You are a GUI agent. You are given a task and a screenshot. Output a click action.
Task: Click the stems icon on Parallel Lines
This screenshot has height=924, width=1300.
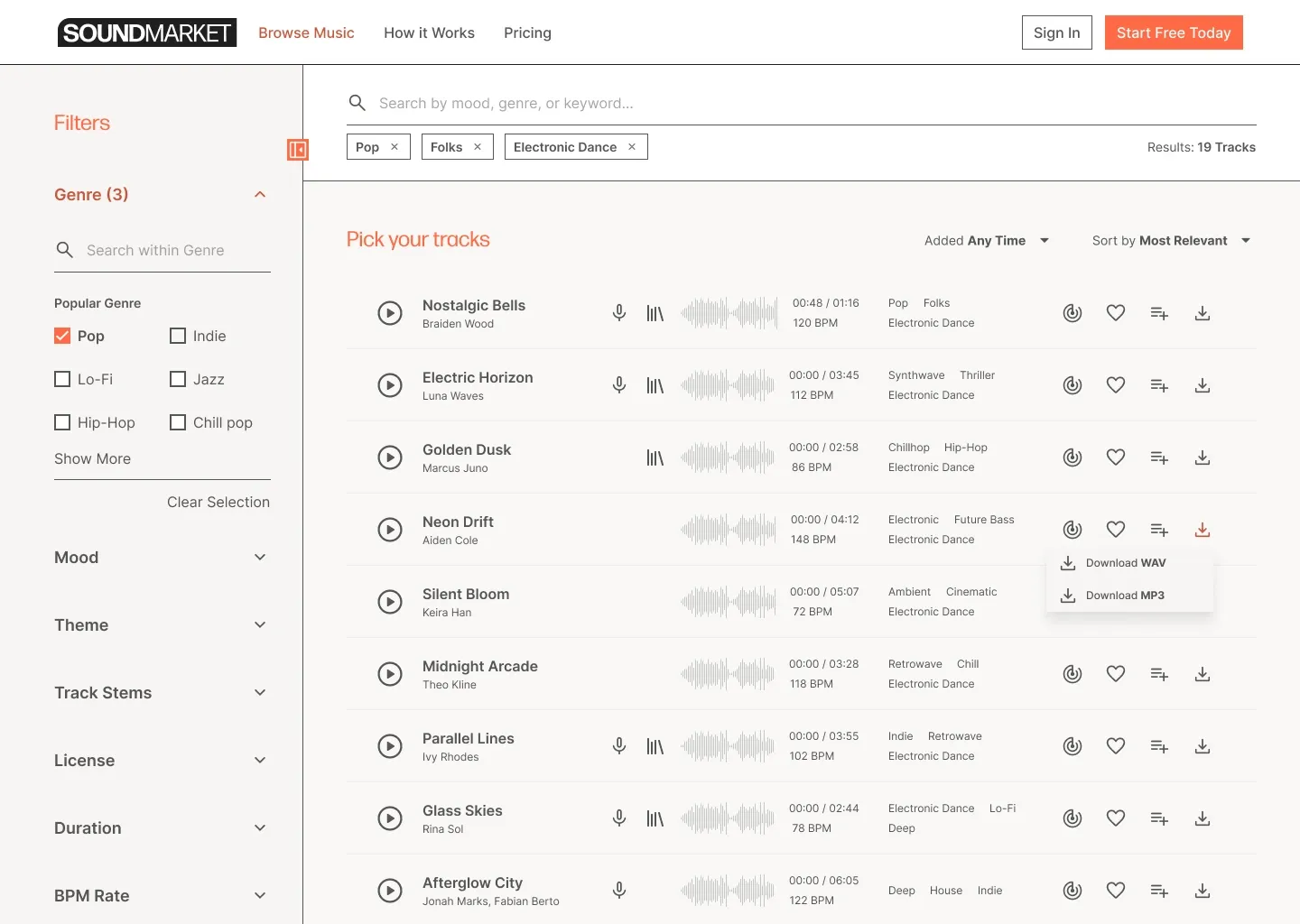pos(655,746)
